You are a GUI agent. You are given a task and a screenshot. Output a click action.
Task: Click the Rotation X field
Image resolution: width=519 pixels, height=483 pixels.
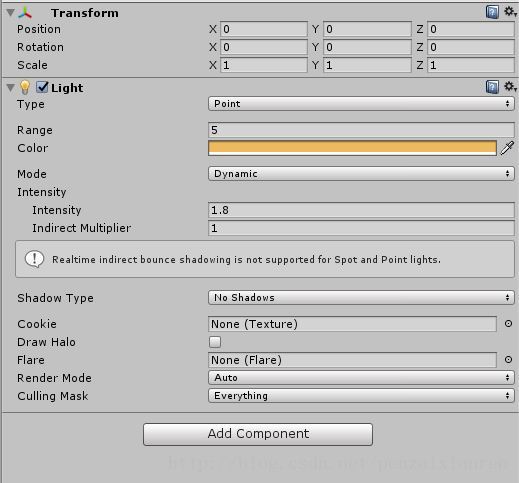264,47
